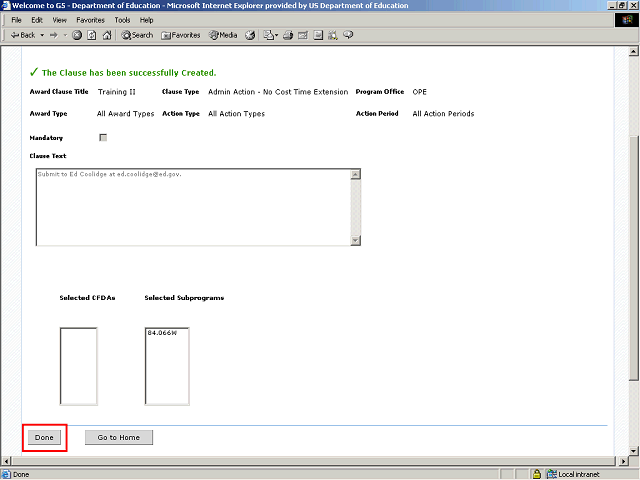Open the Tools menu
The width and height of the screenshot is (640, 480).
click(122, 20)
